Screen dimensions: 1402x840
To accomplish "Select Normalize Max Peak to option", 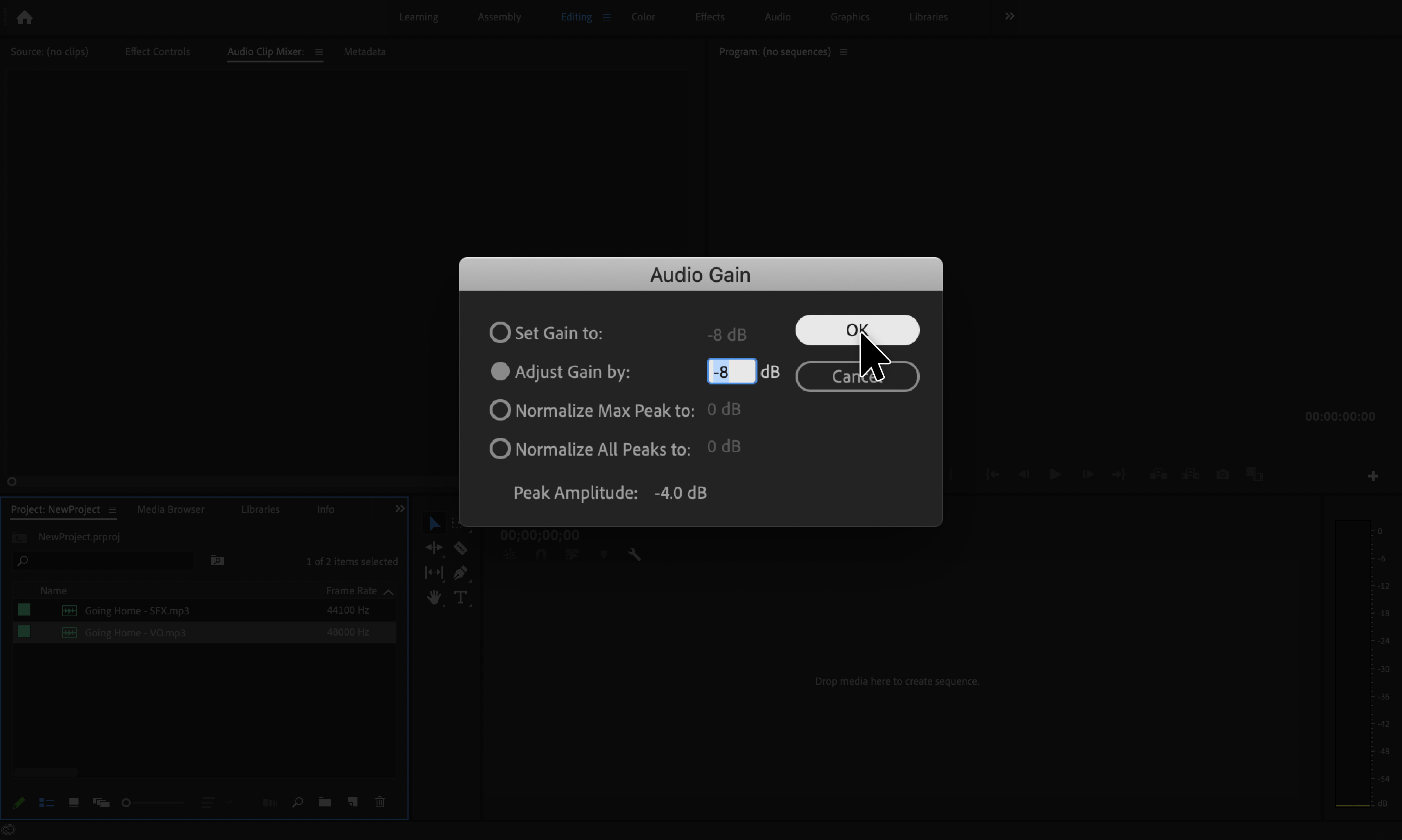I will coord(500,410).
